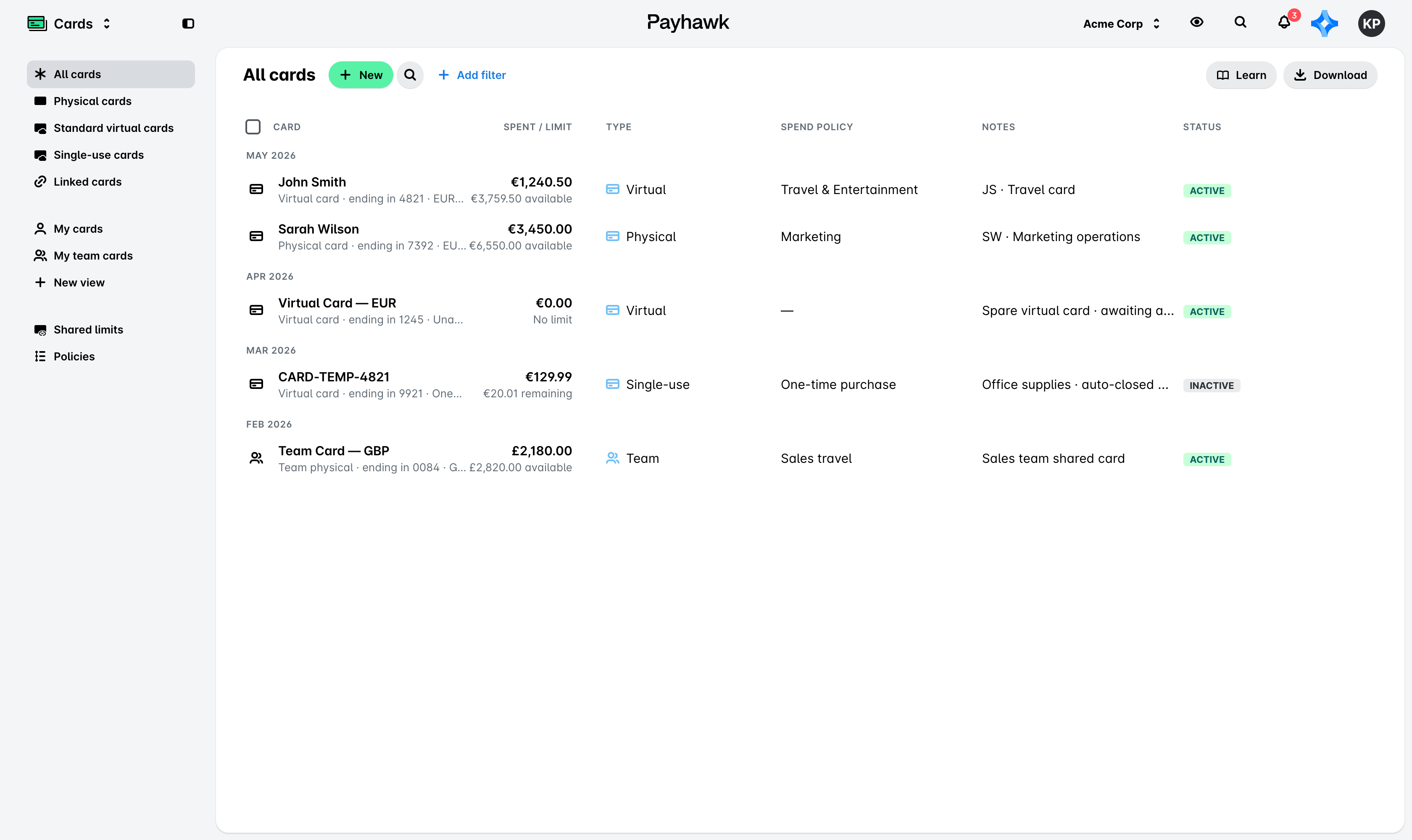
Task: Click Sales team shared card note
Action: pyautogui.click(x=1053, y=459)
